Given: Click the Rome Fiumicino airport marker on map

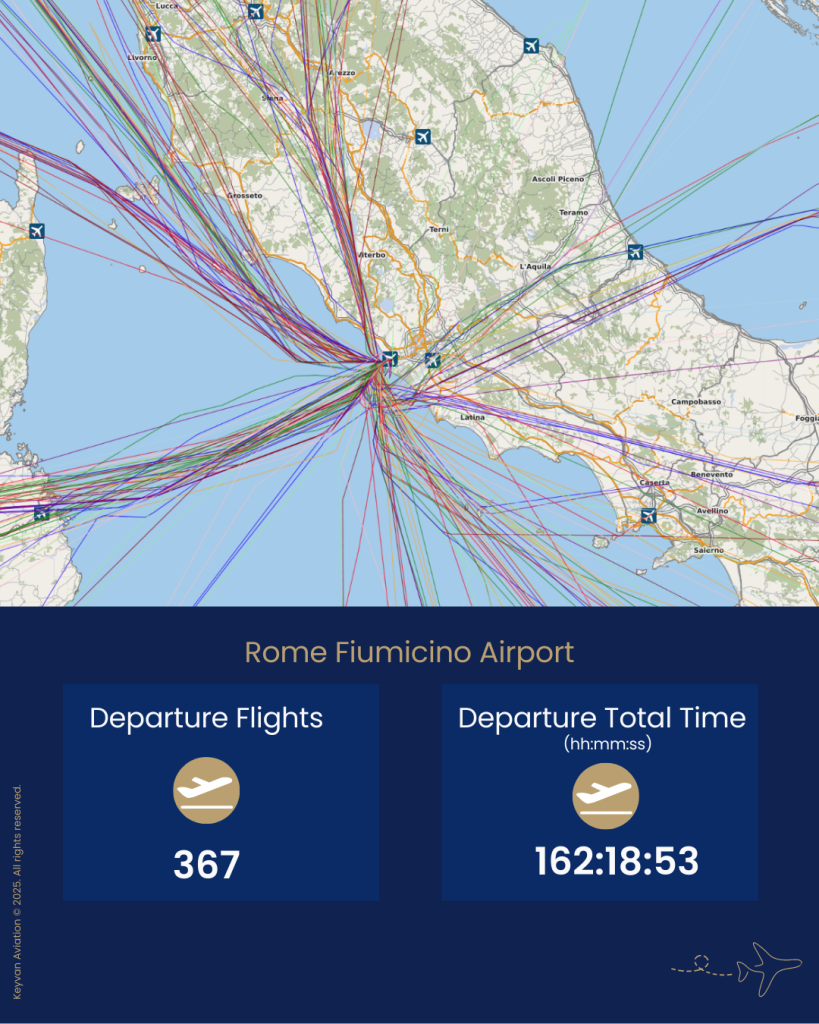Looking at the screenshot, I should (x=390, y=359).
